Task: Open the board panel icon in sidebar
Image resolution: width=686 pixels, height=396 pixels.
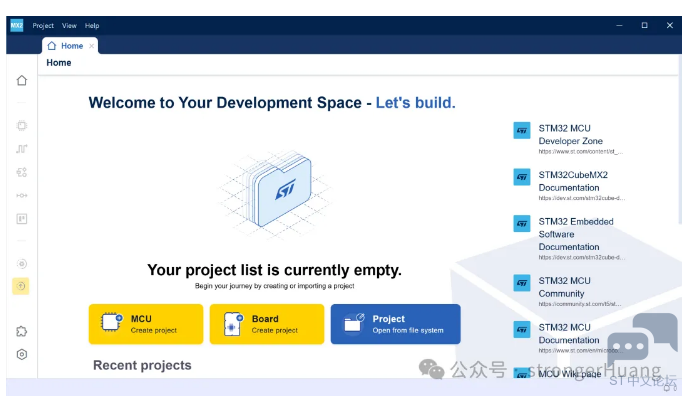Action: click(21, 219)
